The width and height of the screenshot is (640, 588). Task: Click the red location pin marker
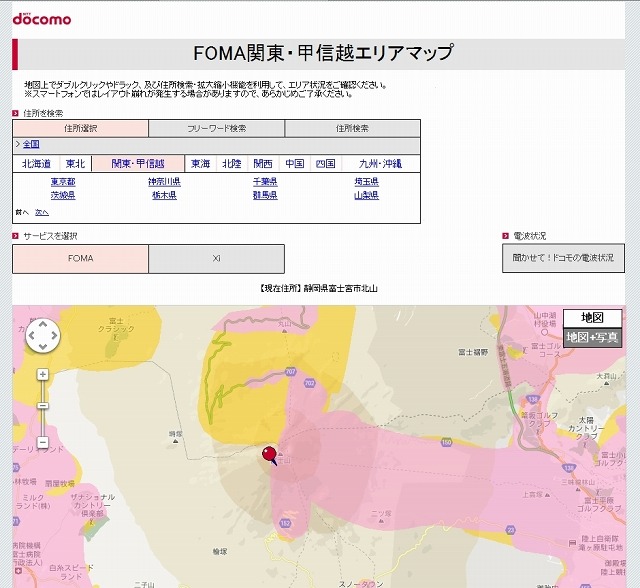pos(268,456)
